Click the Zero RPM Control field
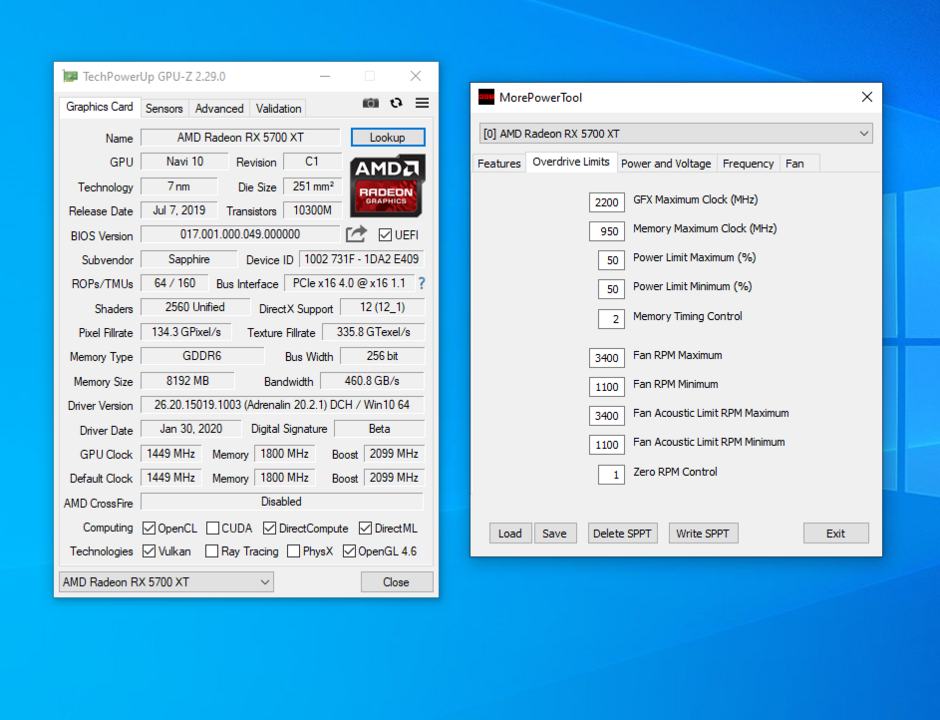Viewport: 940px width, 720px height. coord(611,475)
